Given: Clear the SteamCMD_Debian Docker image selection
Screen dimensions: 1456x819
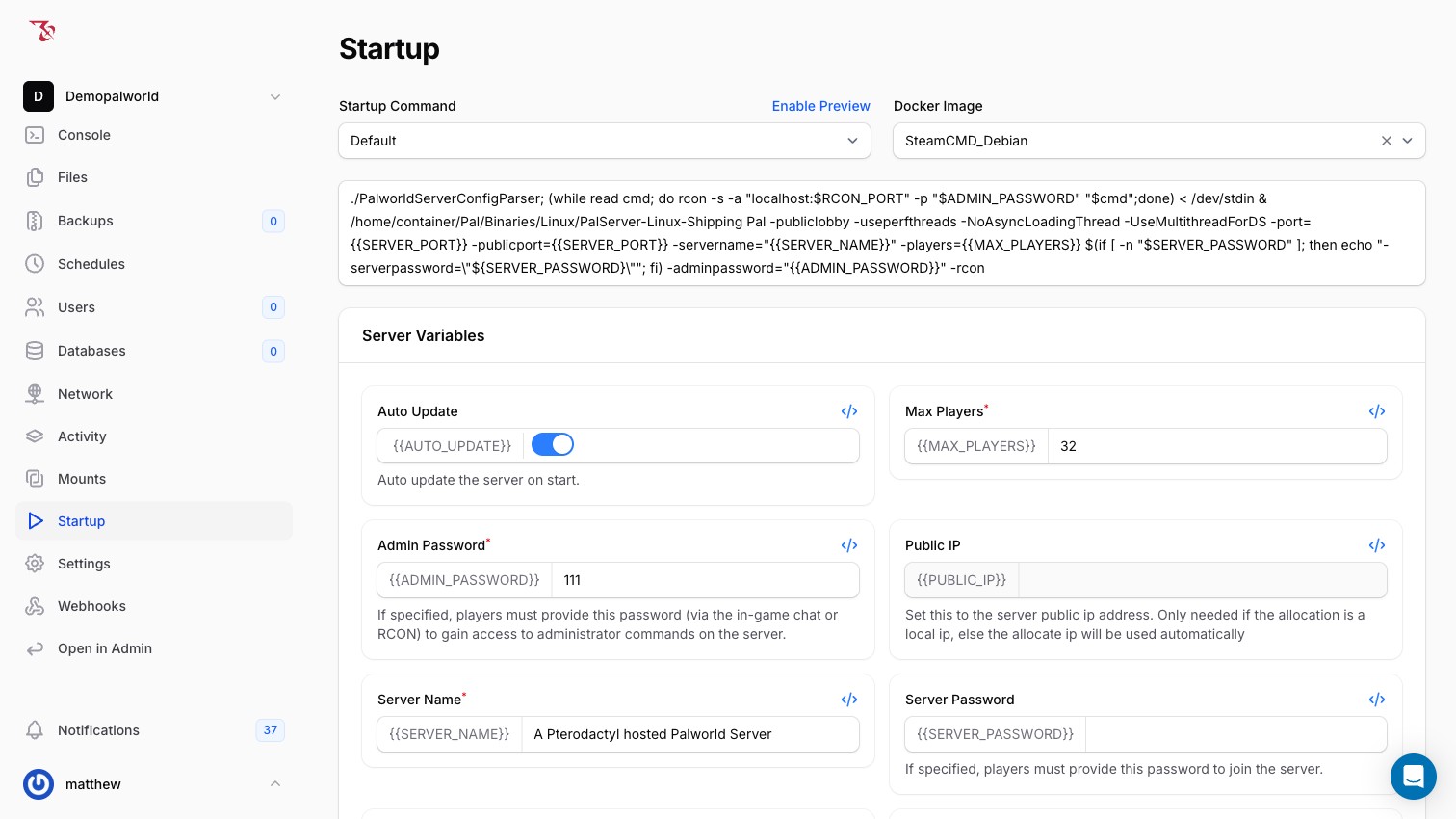Looking at the screenshot, I should [x=1387, y=141].
